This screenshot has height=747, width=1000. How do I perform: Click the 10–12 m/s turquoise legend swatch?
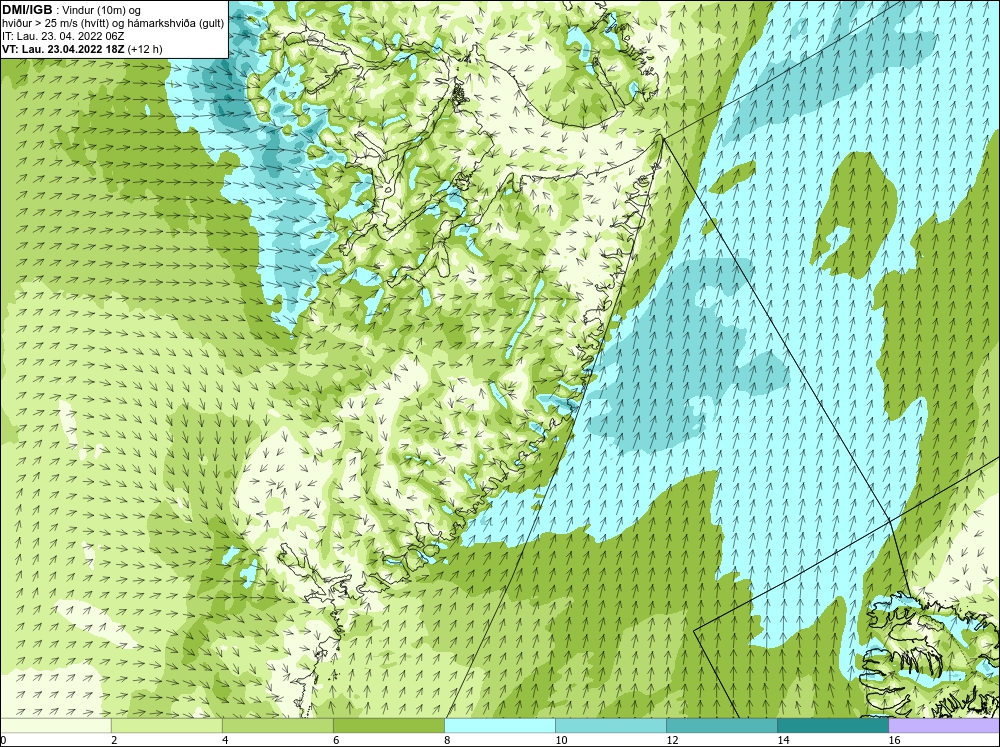click(611, 725)
